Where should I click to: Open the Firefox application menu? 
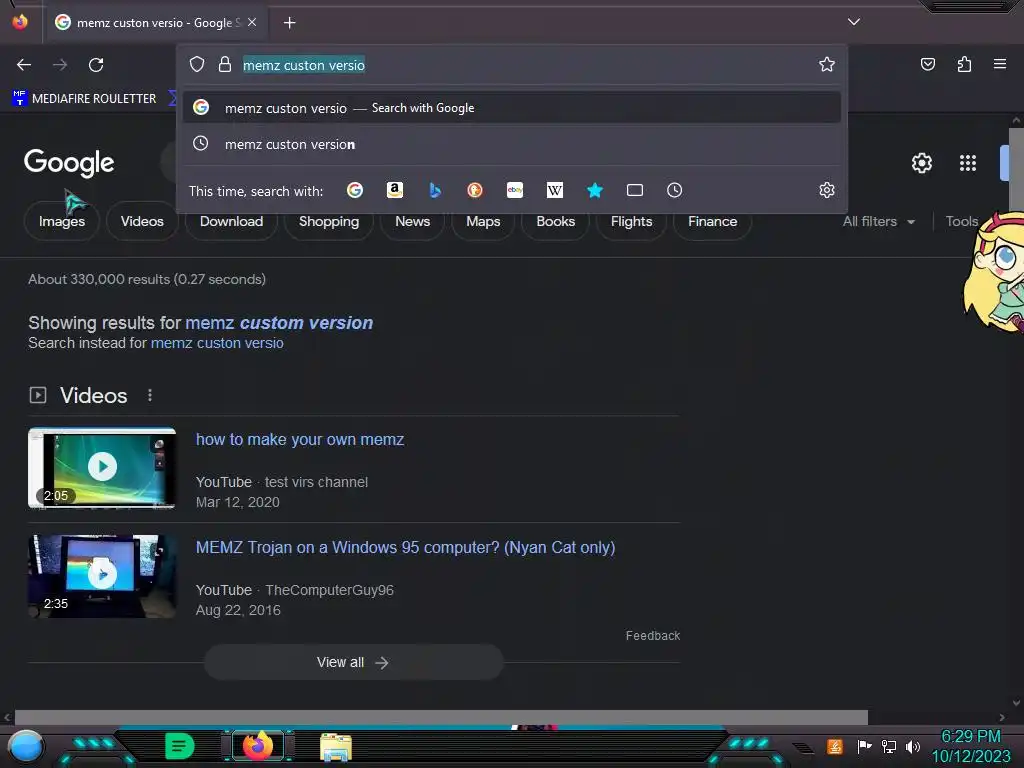(x=1000, y=64)
